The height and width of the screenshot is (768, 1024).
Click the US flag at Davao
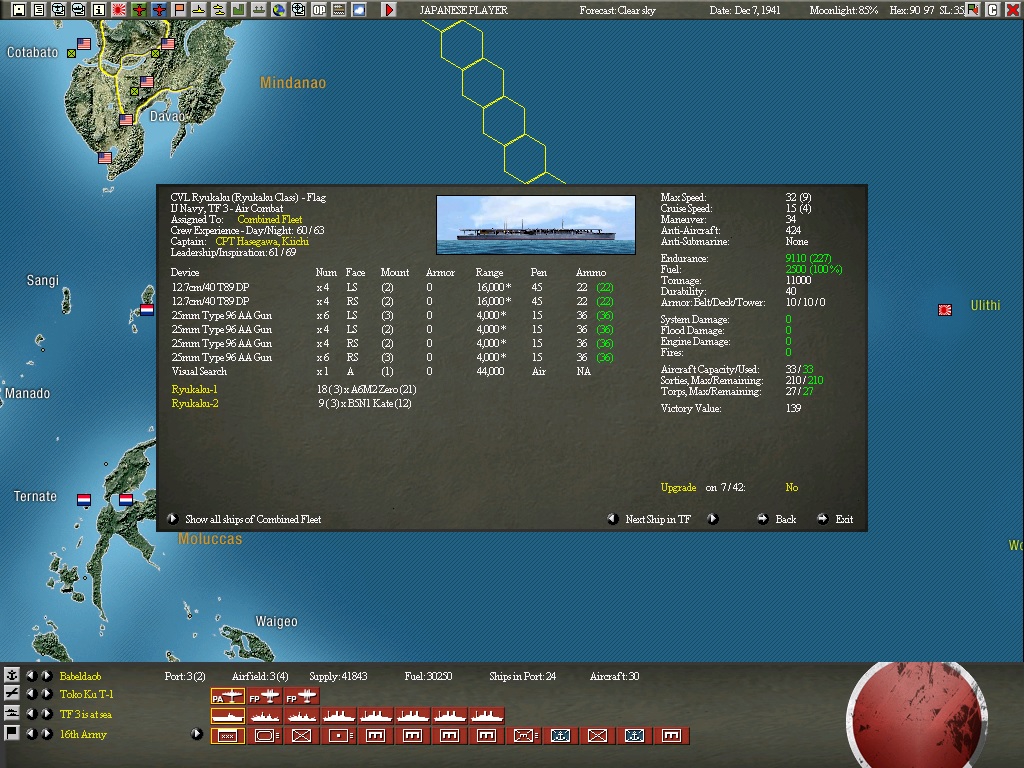(x=126, y=120)
